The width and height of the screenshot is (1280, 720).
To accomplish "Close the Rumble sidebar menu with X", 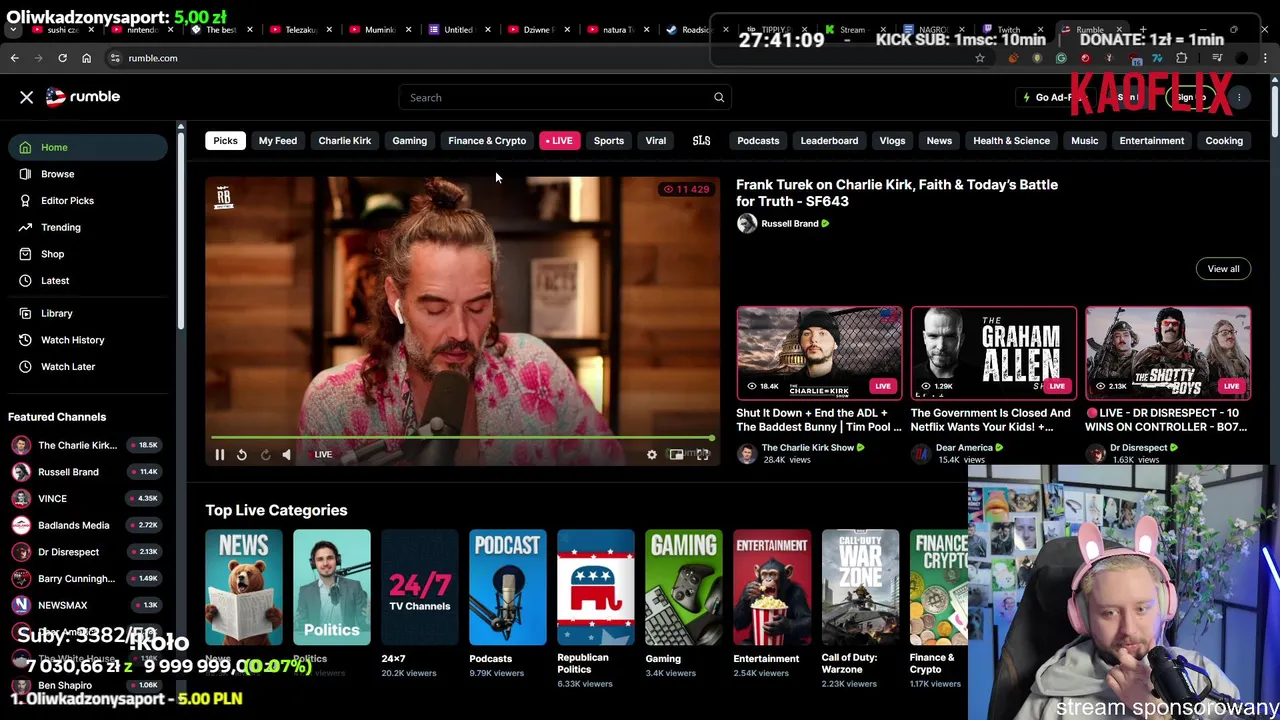I will [x=27, y=97].
